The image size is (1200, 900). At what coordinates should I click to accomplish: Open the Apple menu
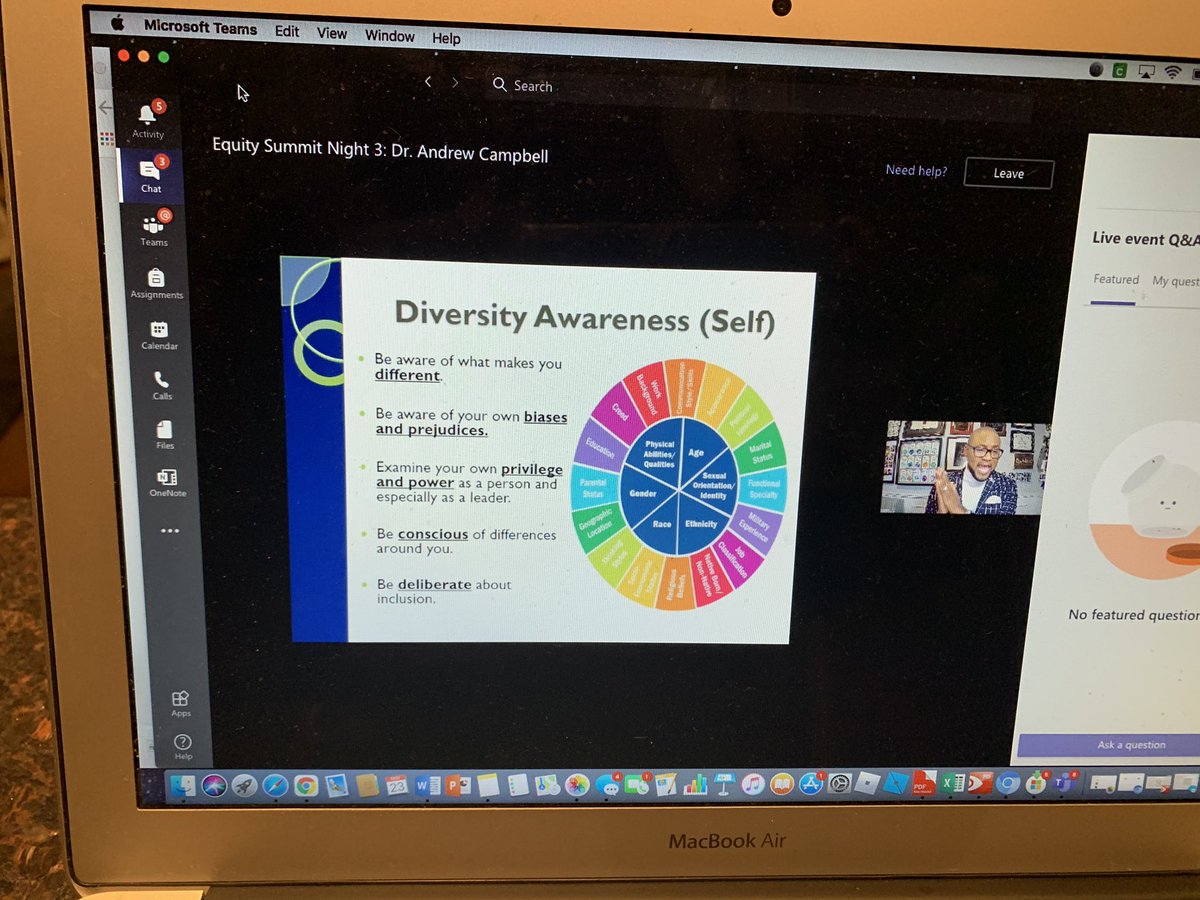point(118,22)
